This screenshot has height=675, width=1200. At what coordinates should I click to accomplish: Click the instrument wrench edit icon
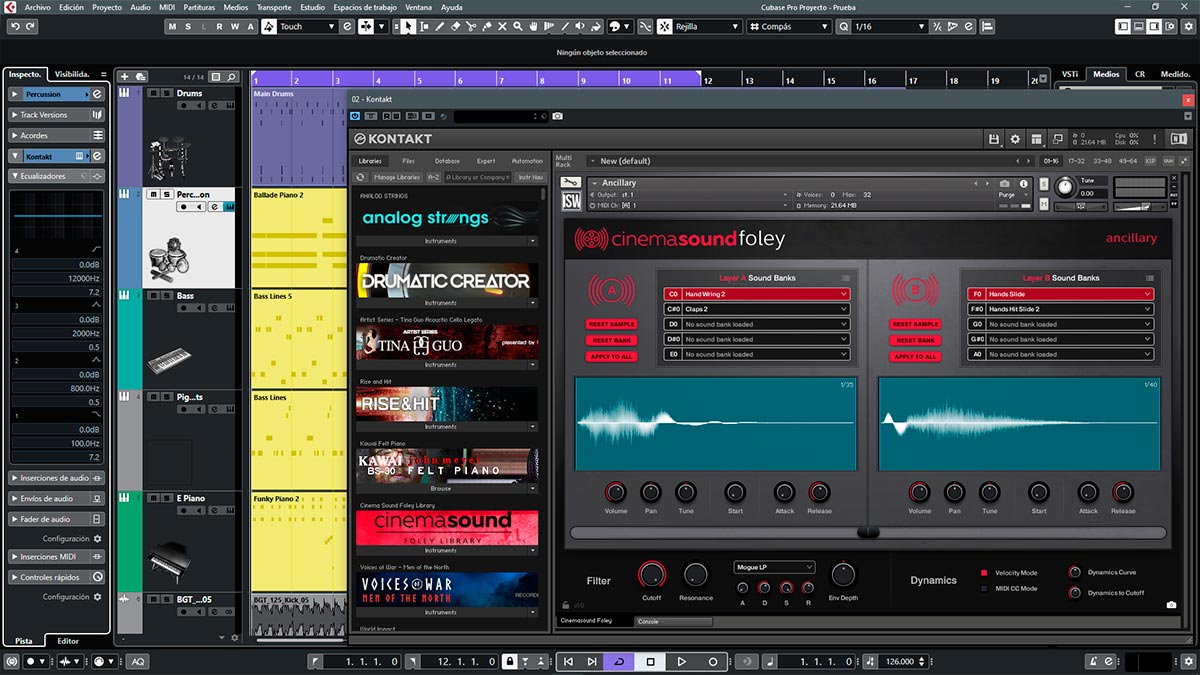click(571, 183)
